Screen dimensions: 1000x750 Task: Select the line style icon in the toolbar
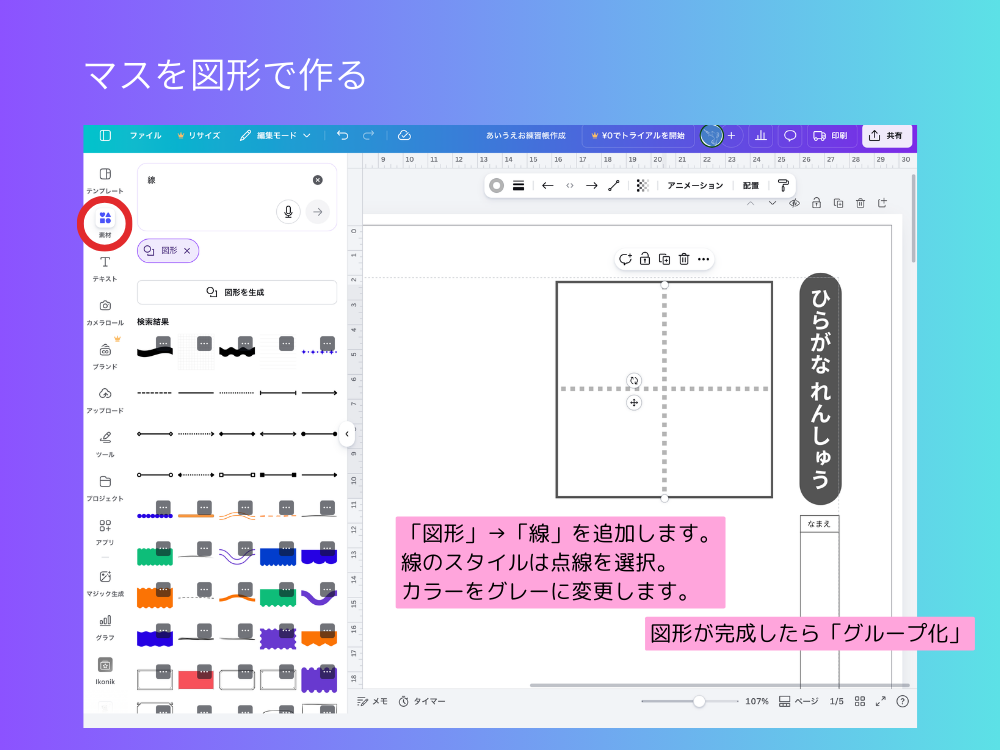(518, 186)
